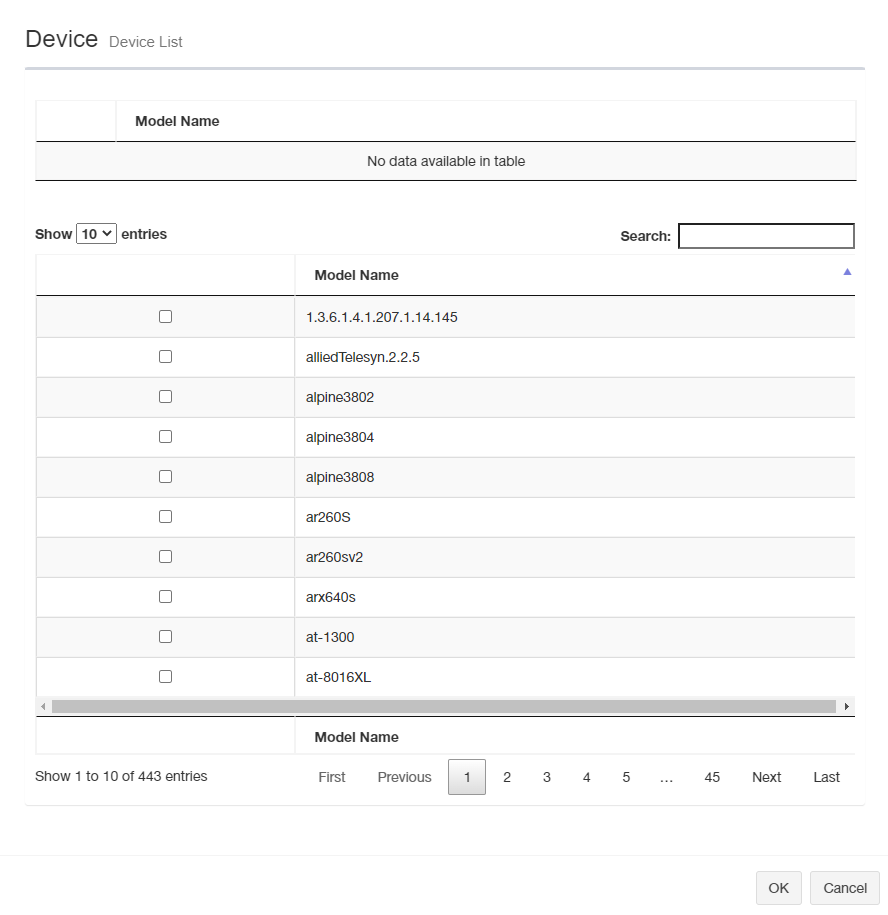Click the horizontal scrollbar right arrow
Viewport: 888px width, 915px height.
coord(847,706)
